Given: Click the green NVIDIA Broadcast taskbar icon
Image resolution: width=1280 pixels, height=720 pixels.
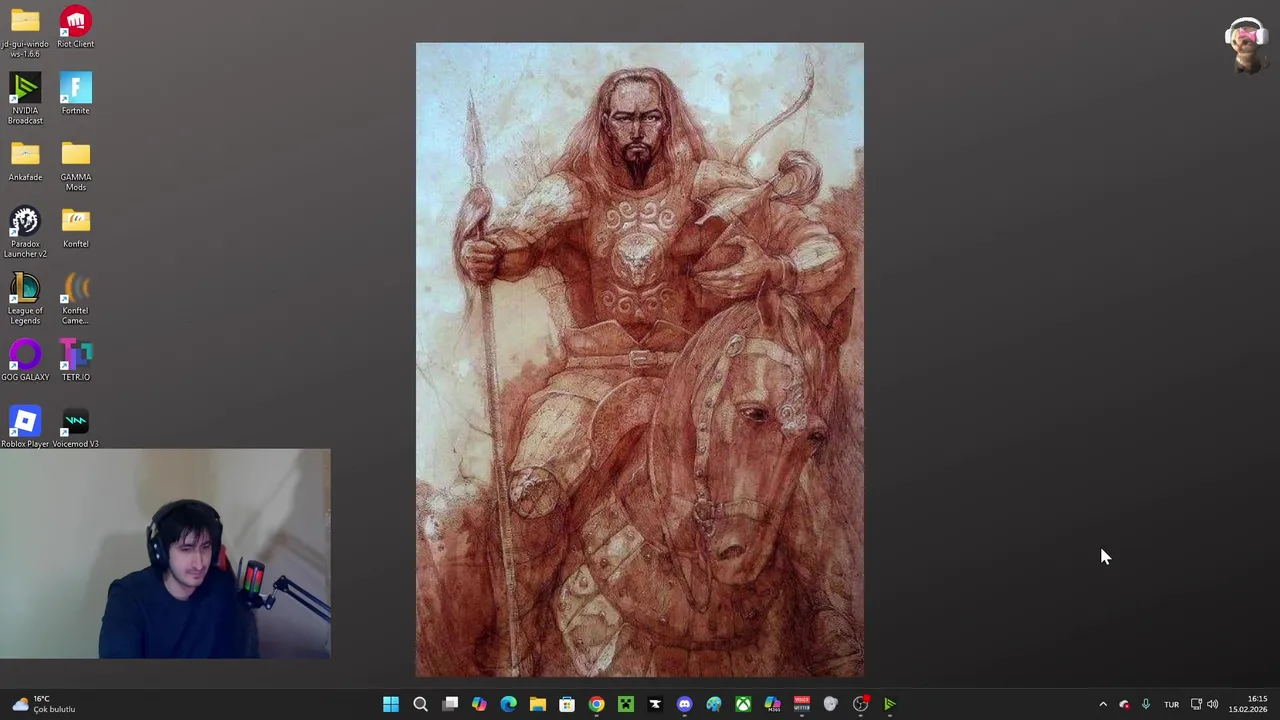Looking at the screenshot, I should (889, 704).
